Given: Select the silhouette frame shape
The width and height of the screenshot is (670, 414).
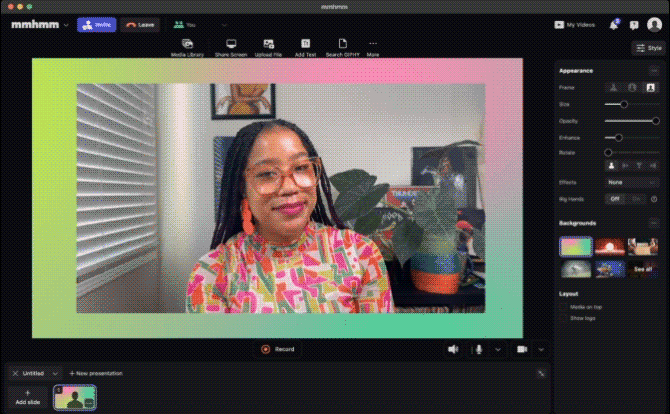Looking at the screenshot, I should coord(613,88).
